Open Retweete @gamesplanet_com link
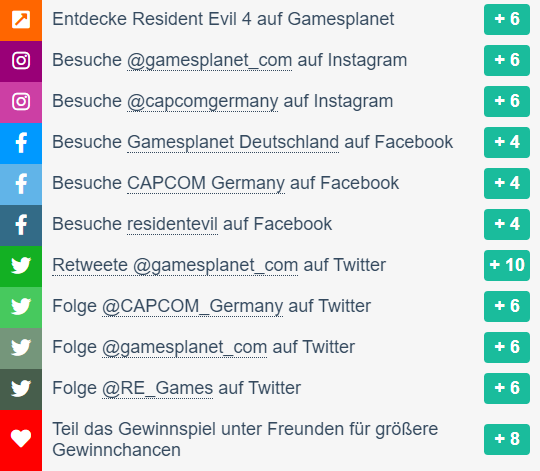 pyautogui.click(x=175, y=265)
